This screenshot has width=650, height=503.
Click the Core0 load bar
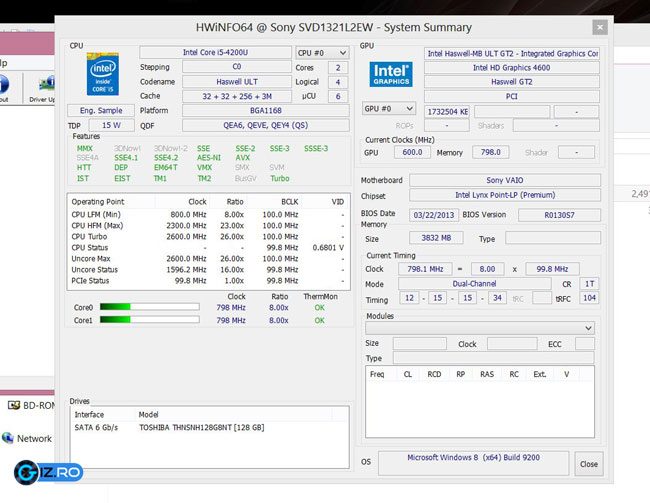[x=149, y=307]
